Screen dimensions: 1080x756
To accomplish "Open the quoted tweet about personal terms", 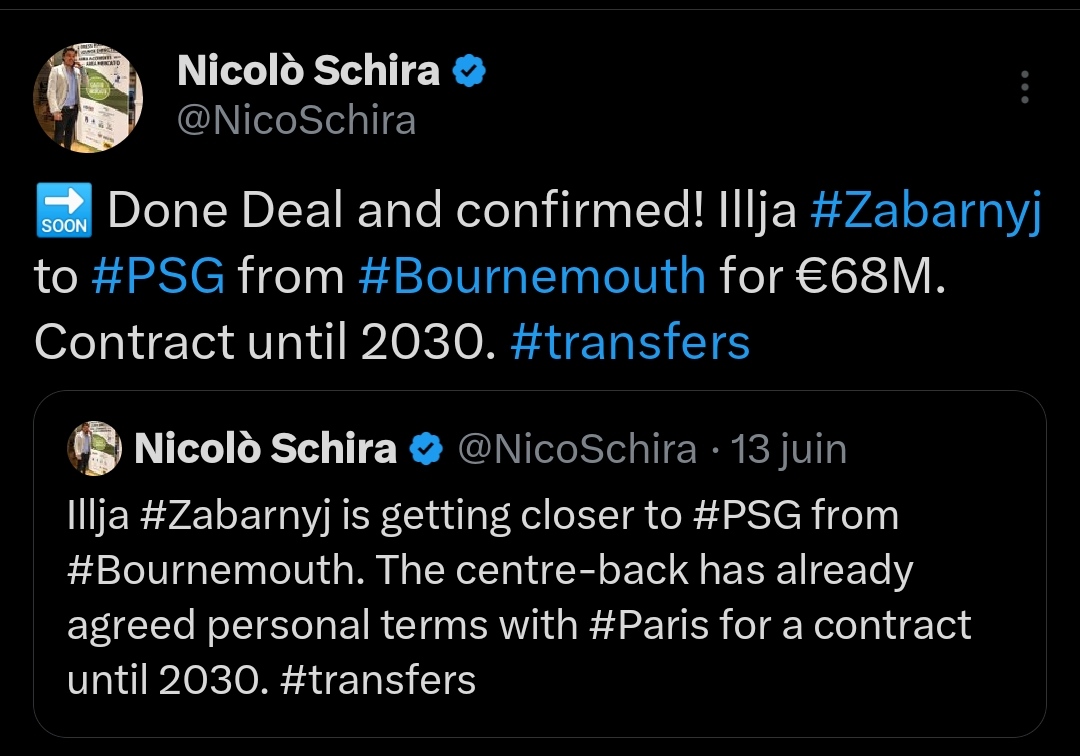I will pos(540,564).
